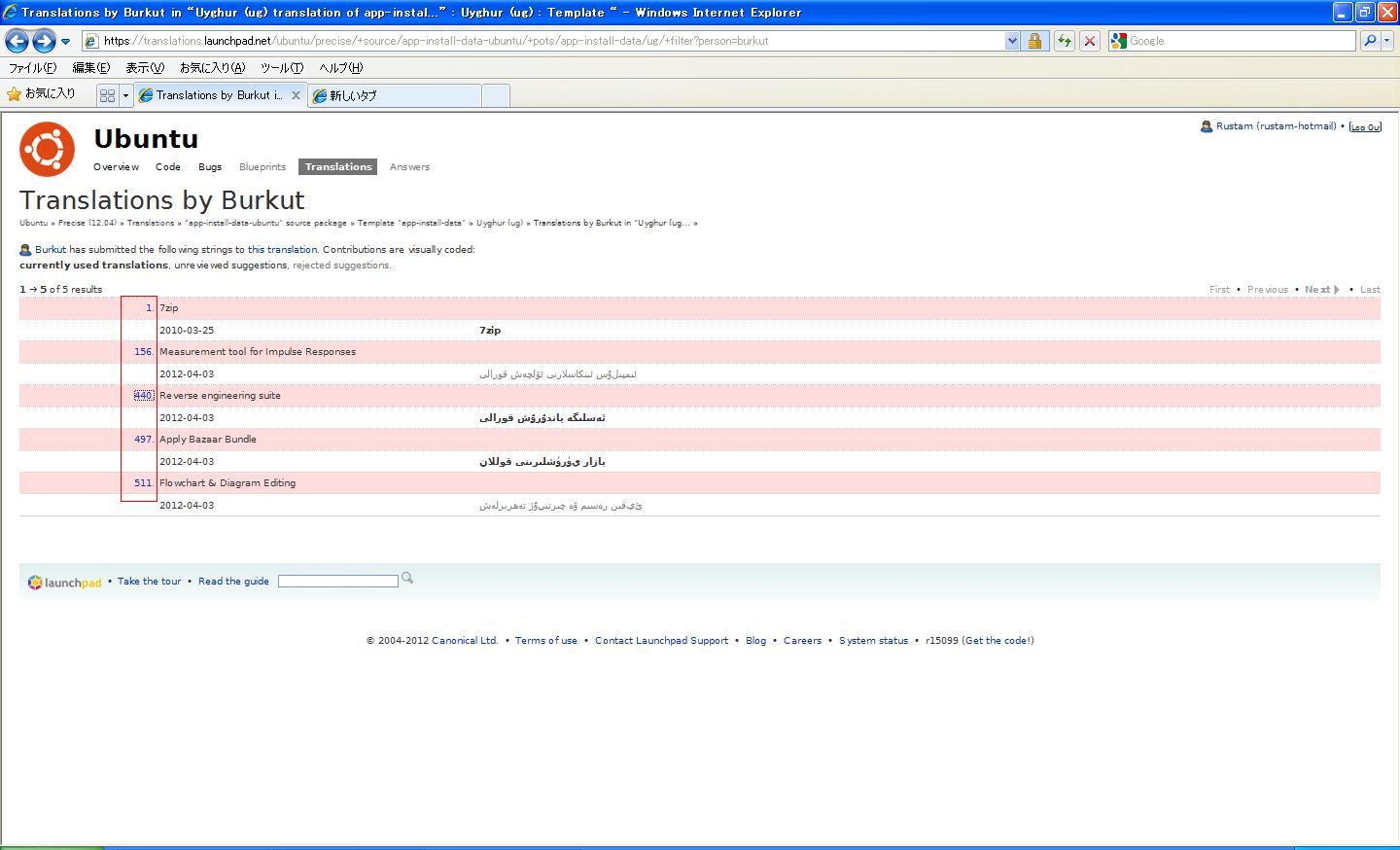The width and height of the screenshot is (1400, 850).
Task: Click the Ubuntu logo icon
Action: [x=47, y=149]
